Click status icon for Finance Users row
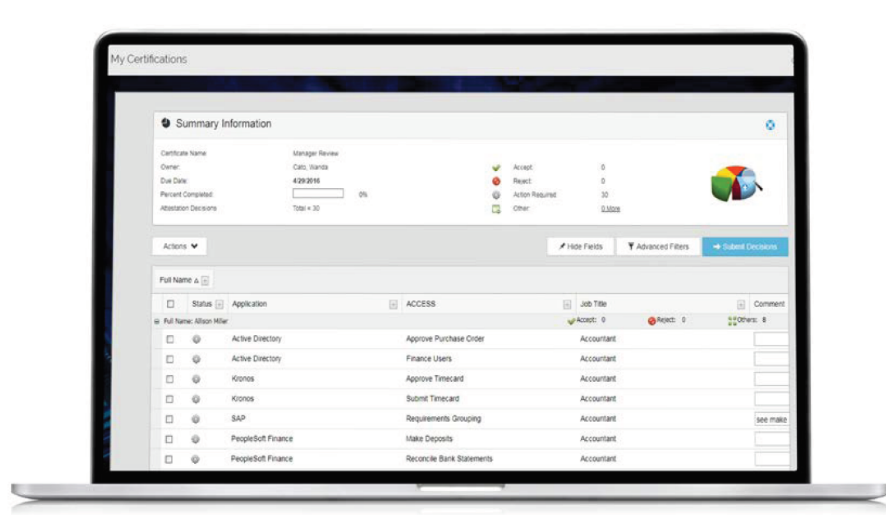The height and width of the screenshot is (527, 886). 196,359
